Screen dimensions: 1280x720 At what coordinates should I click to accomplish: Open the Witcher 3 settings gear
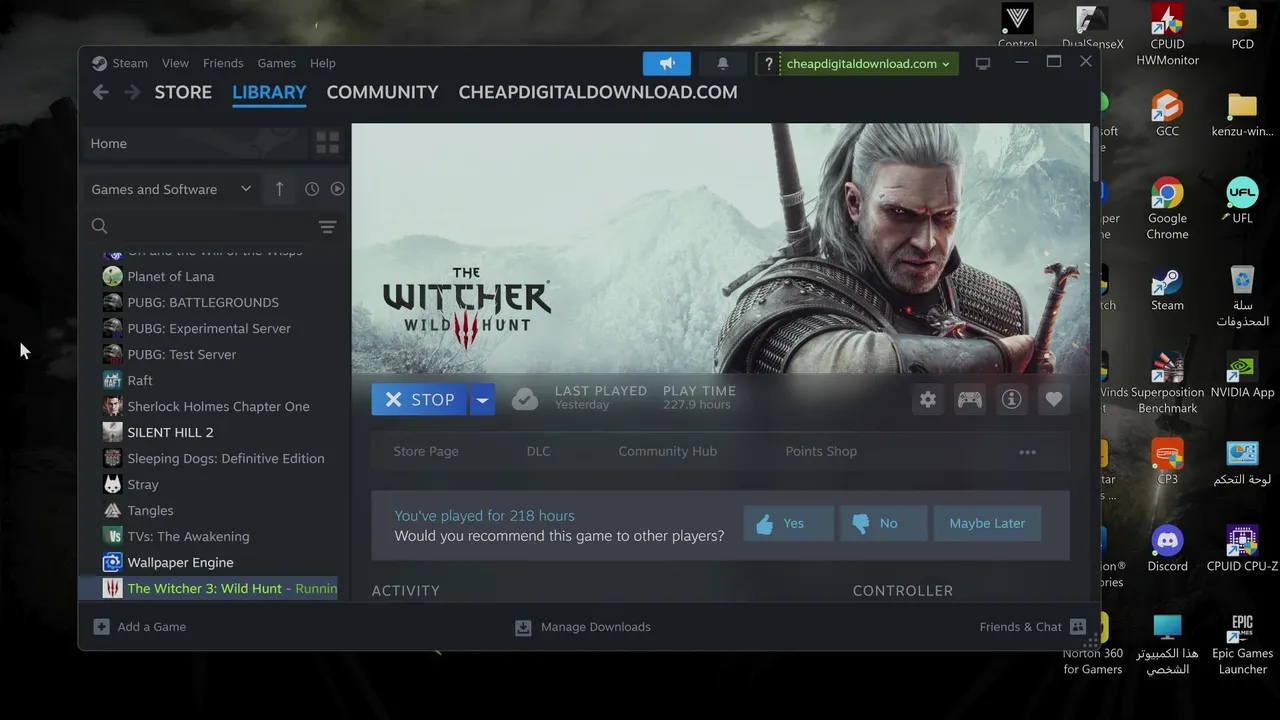point(928,400)
